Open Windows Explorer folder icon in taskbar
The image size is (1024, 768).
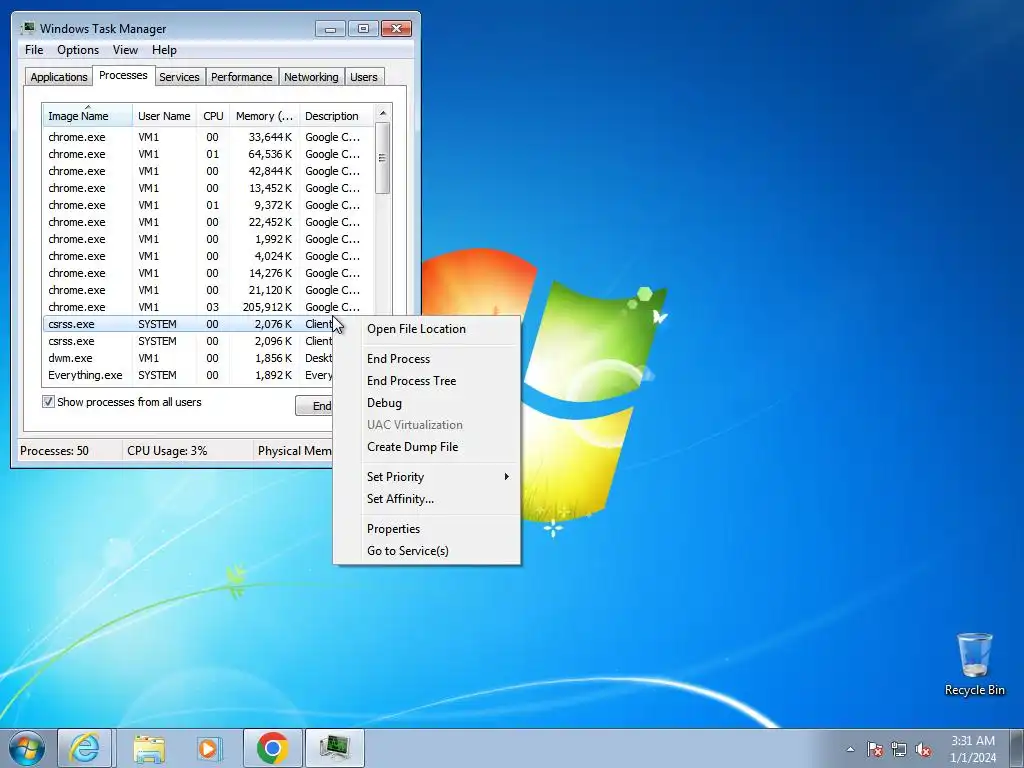(x=148, y=748)
